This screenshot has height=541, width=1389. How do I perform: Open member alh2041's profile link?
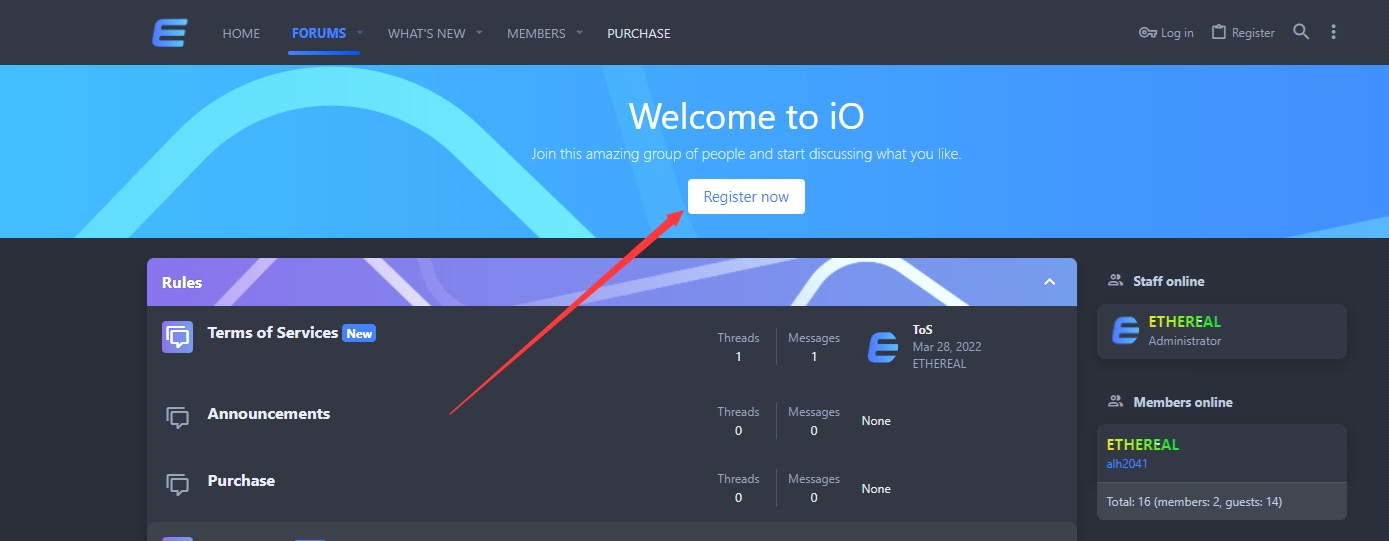point(1127,464)
